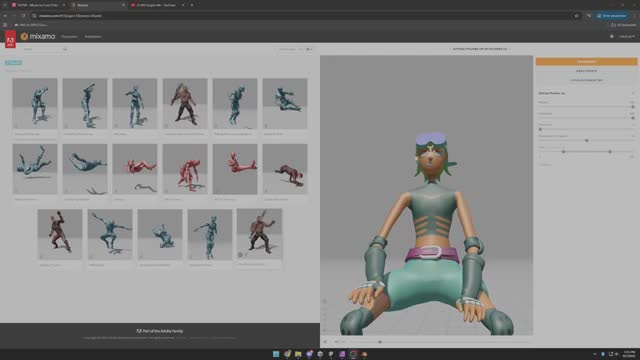This screenshot has height=360, width=640.
Task: Click the red Adobe logo
Action: 10,39
